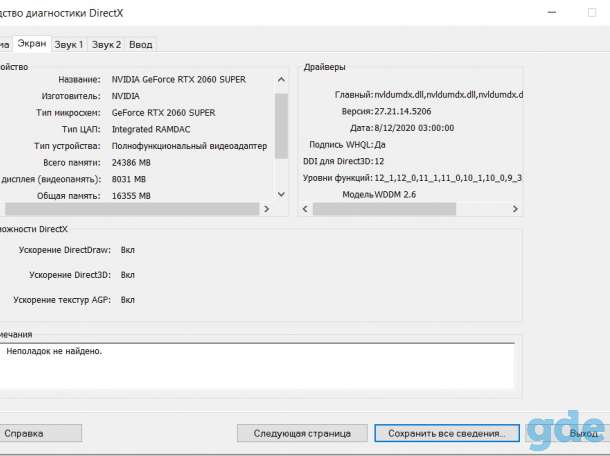Select text 'Integrated RAMDAC'

pos(151,129)
